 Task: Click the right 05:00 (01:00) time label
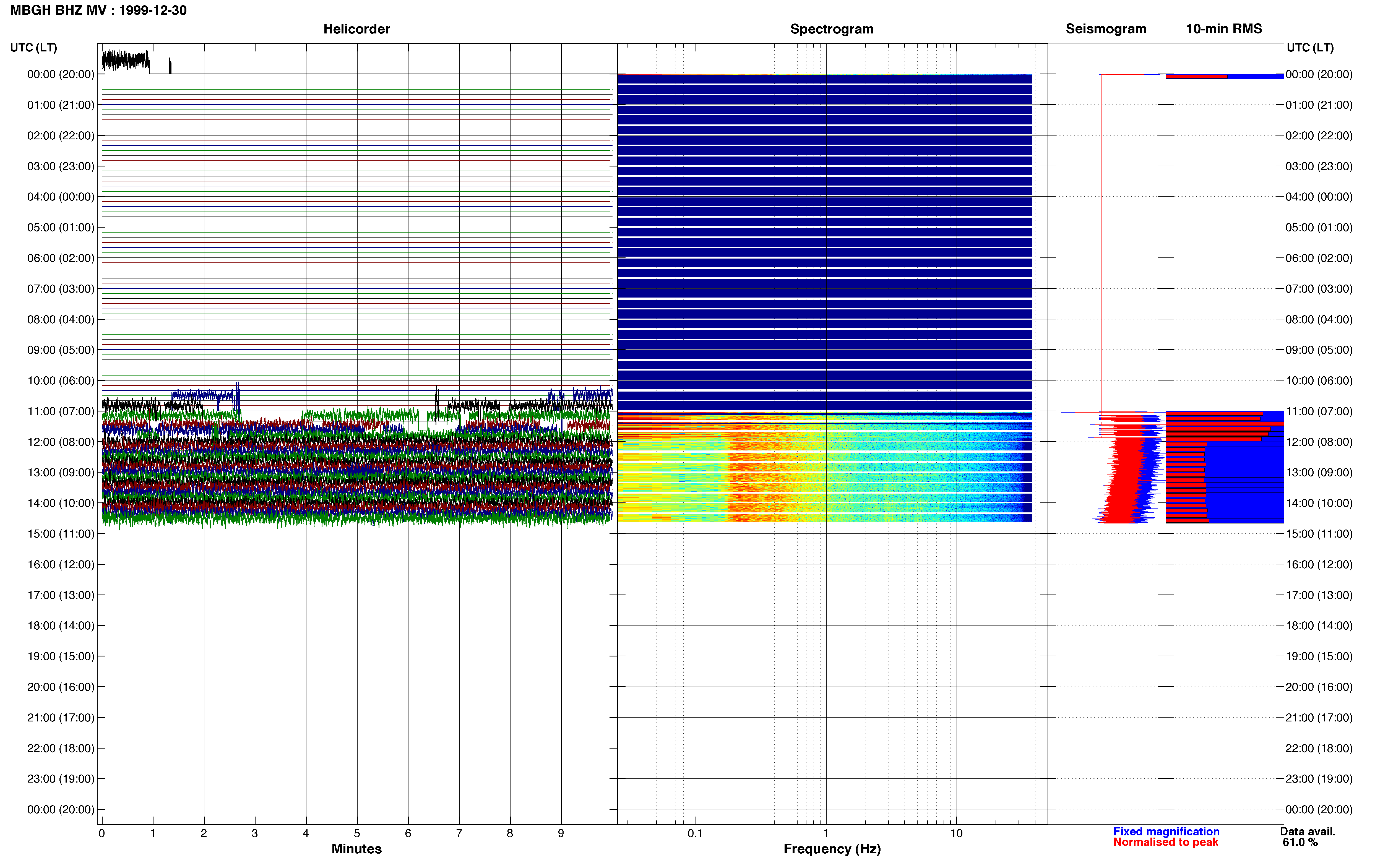point(1319,227)
